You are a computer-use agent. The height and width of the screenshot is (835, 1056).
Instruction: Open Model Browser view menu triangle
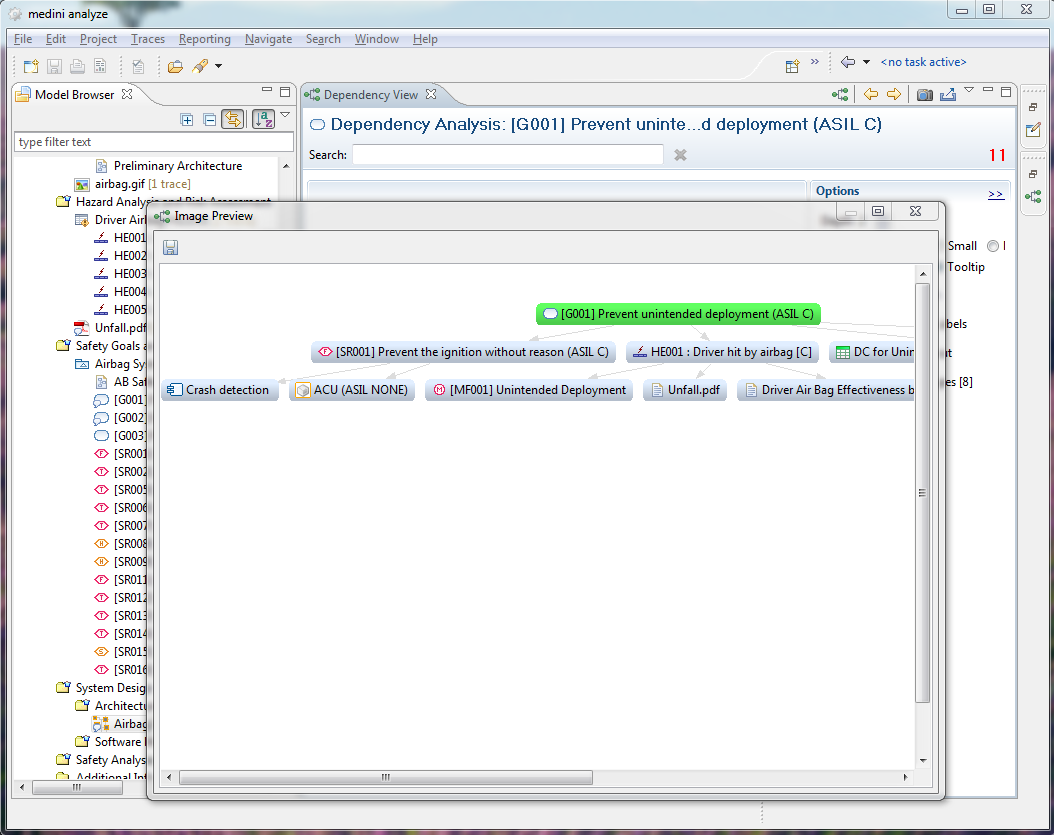(x=285, y=116)
